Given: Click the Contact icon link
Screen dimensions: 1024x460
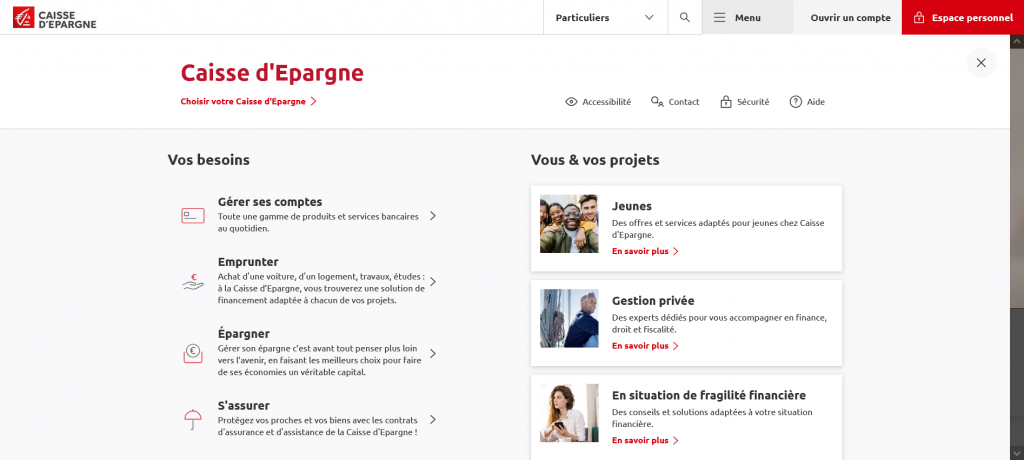Looking at the screenshot, I should (x=675, y=102).
